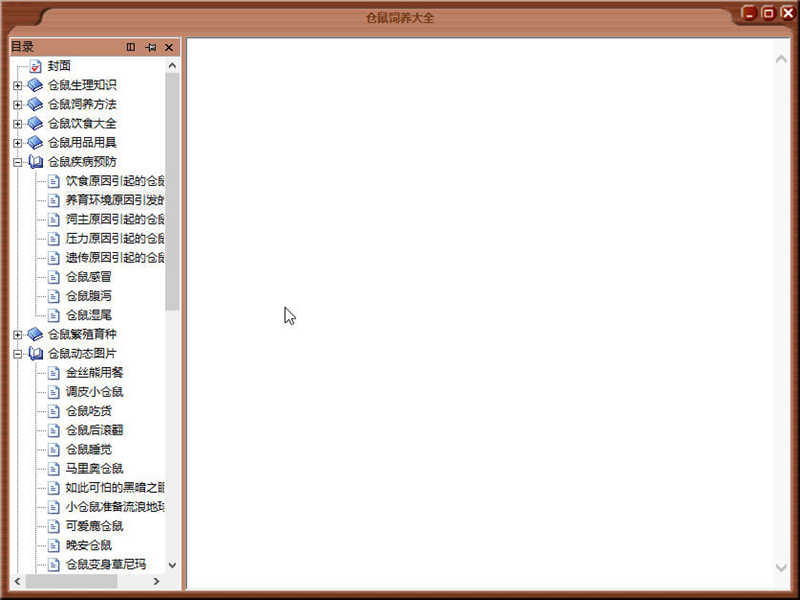
Task: Click the page icon beside 压力原因引起的仓鼠
Action: coord(54,238)
